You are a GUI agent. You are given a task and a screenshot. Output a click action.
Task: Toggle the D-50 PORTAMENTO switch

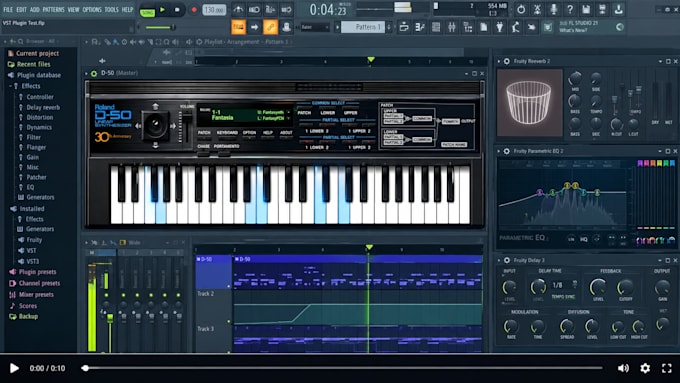coord(224,153)
